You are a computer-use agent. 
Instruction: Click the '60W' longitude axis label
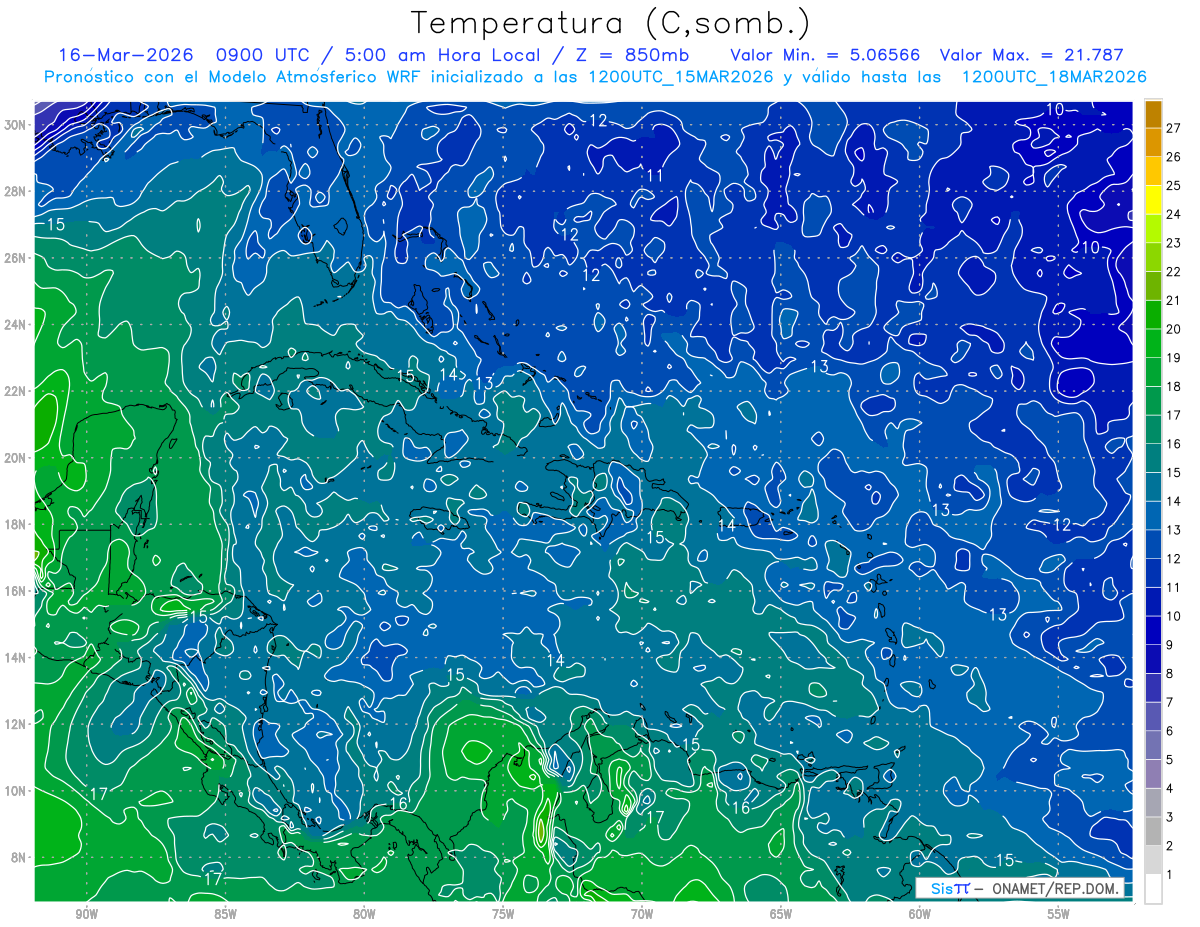point(920,914)
